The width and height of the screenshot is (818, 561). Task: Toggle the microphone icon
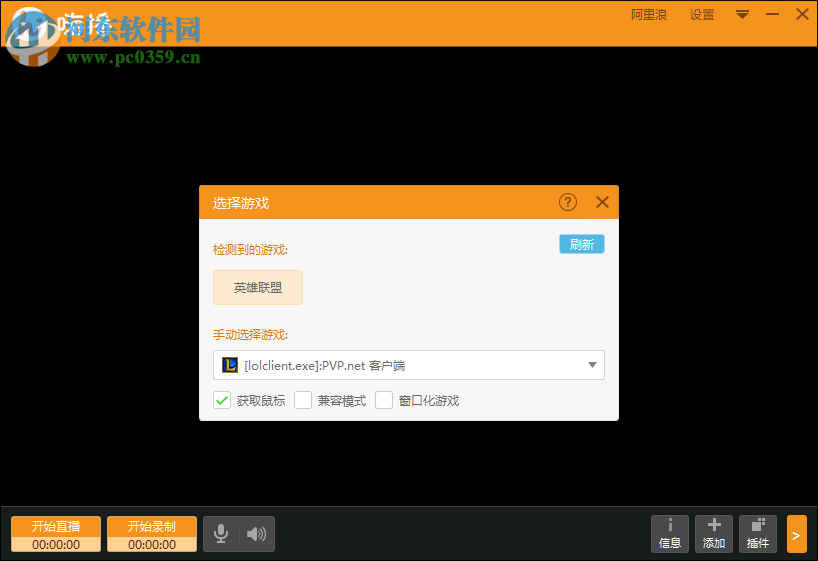point(221,534)
